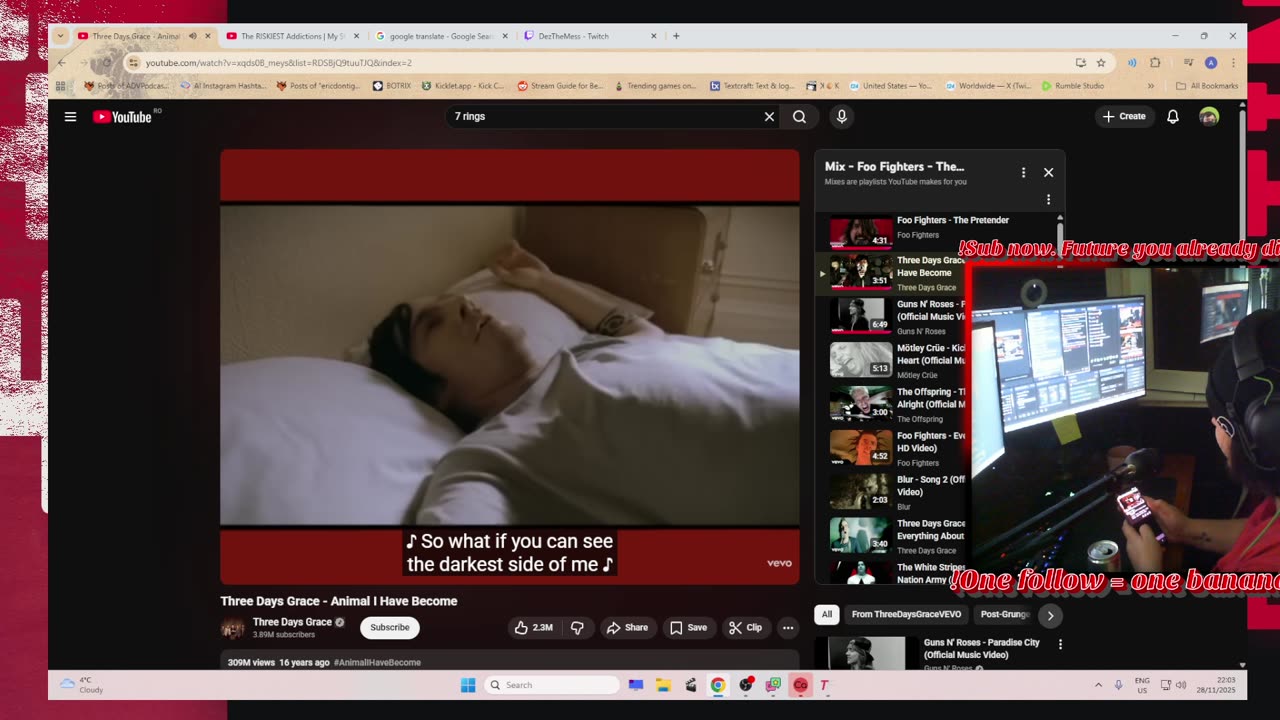Play Guns N' Roses playlist item 6:49
Viewport: 1280px width, 720px height.
892,316
